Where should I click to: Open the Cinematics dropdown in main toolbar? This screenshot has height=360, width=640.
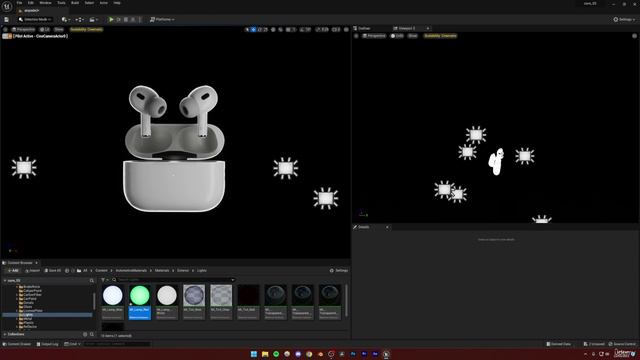pyautogui.click(x=93, y=19)
